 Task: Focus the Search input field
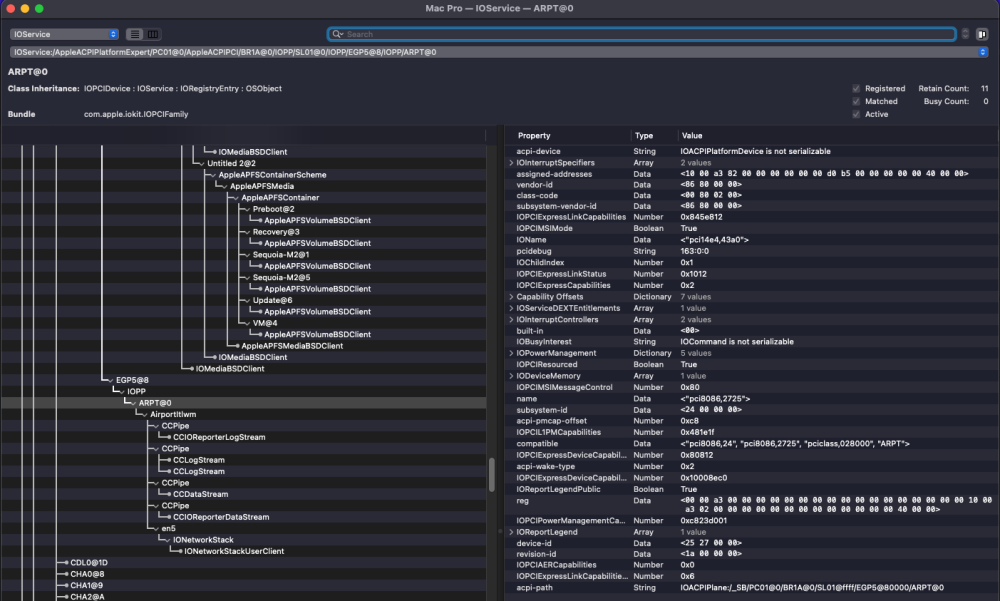pos(642,34)
